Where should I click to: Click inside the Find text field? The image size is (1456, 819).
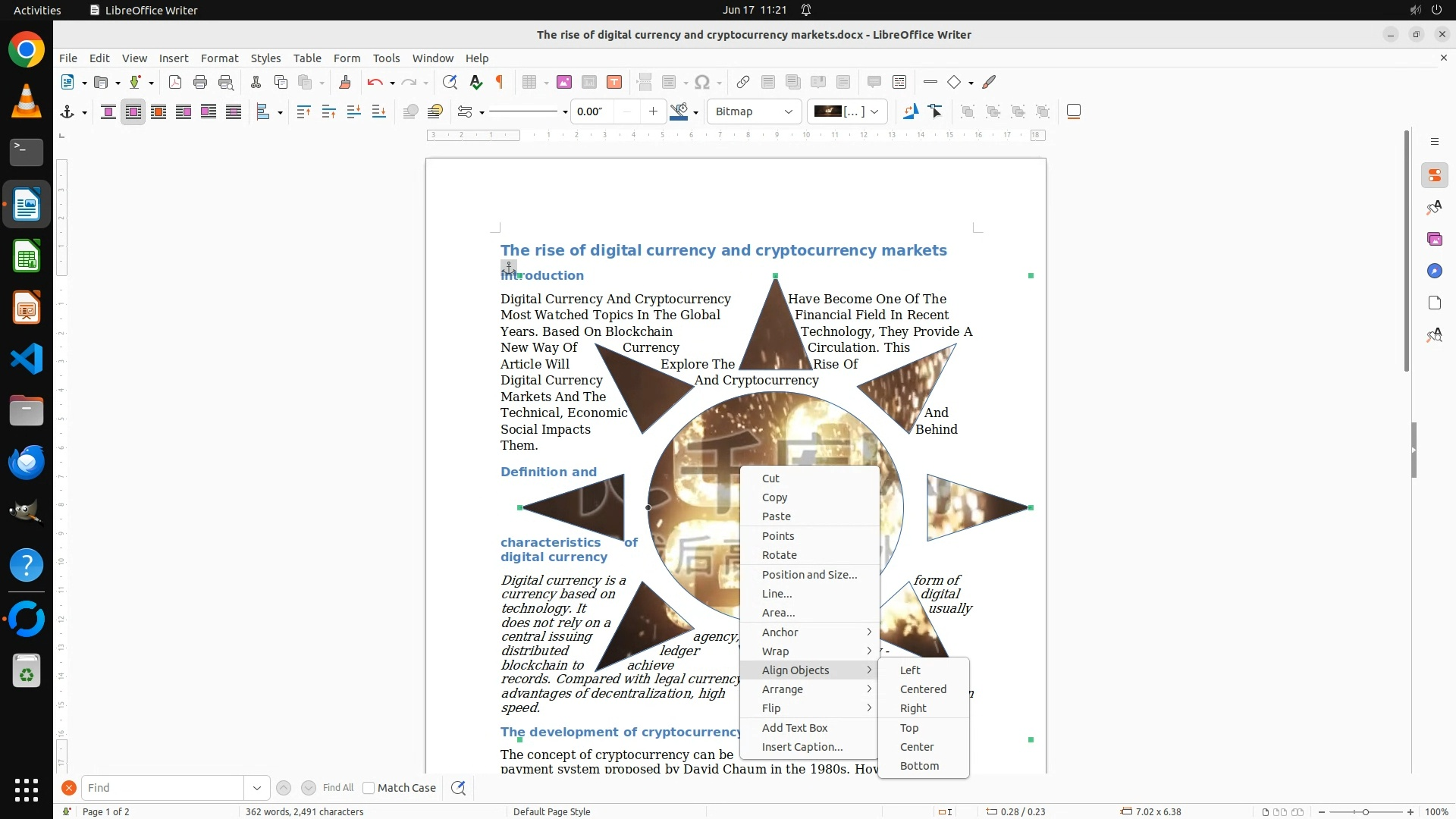point(163,788)
